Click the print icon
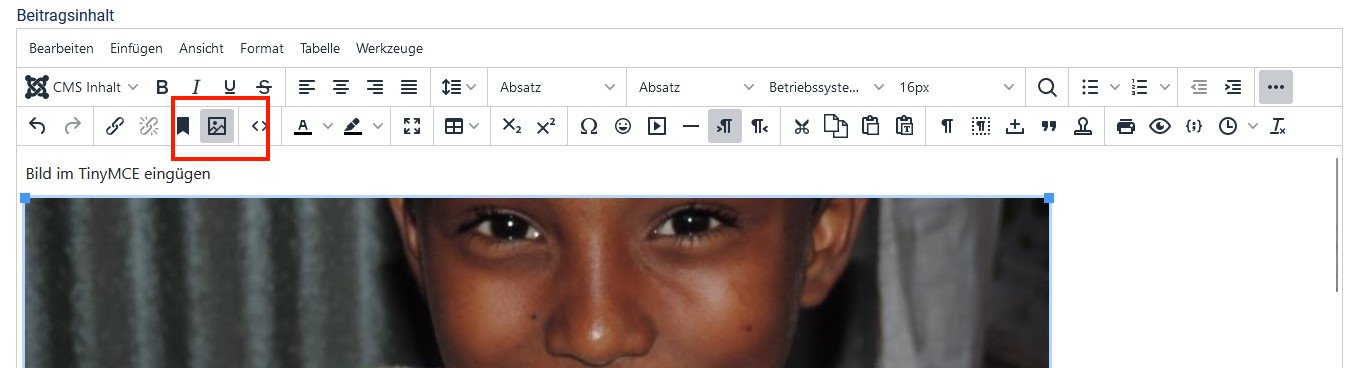This screenshot has height=368, width=1347. tap(1126, 126)
